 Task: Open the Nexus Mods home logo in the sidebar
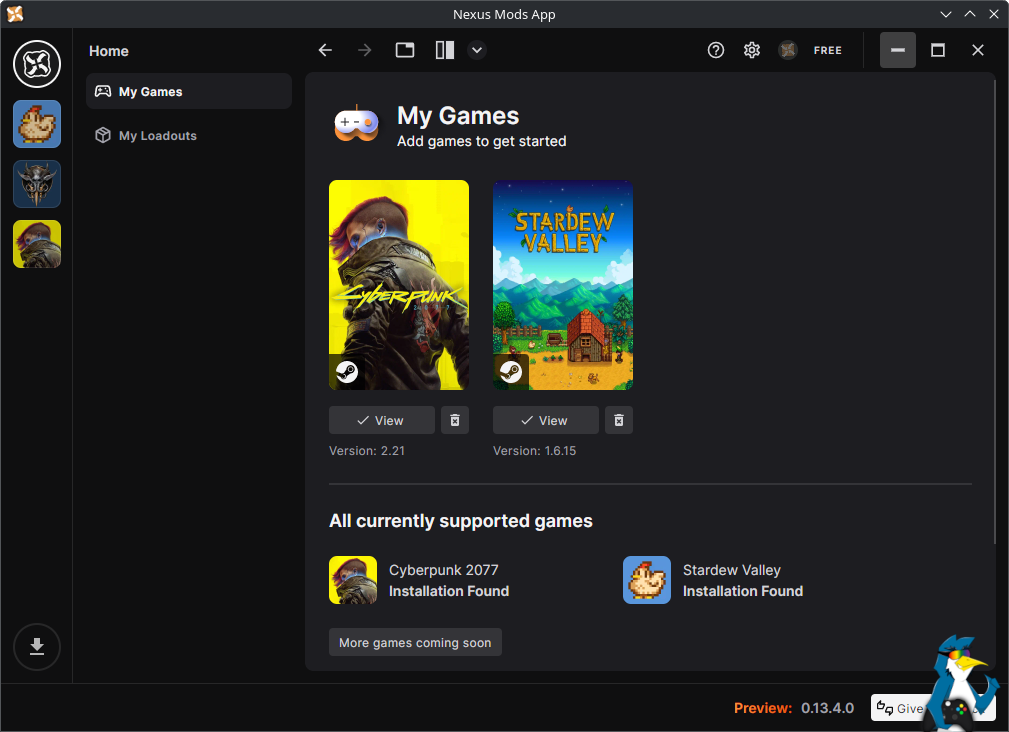point(37,64)
